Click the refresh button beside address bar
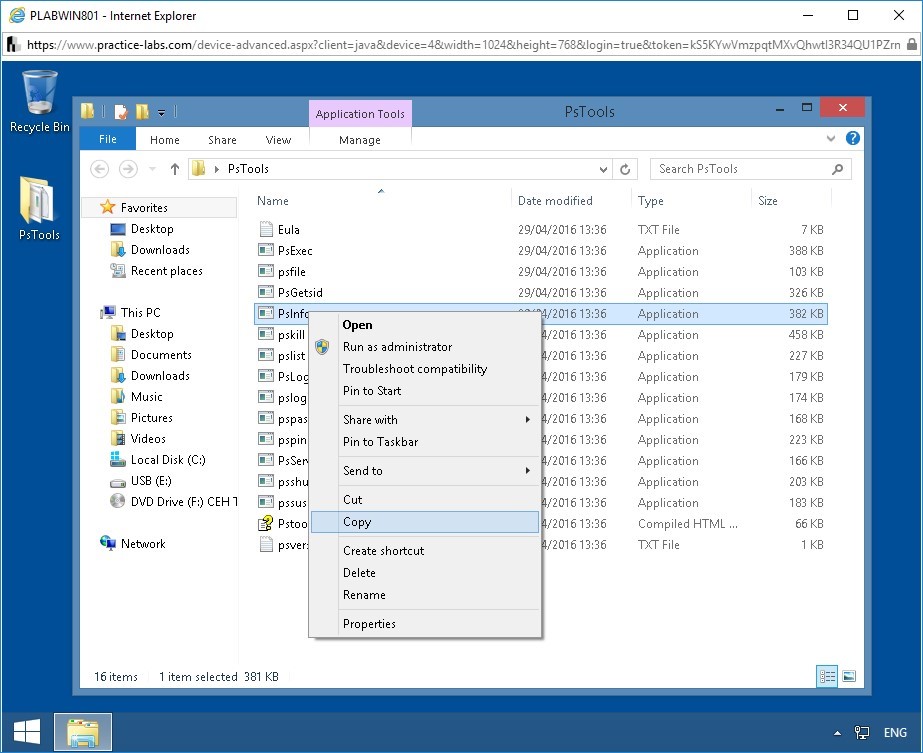Image resolution: width=923 pixels, height=753 pixels. (626, 169)
